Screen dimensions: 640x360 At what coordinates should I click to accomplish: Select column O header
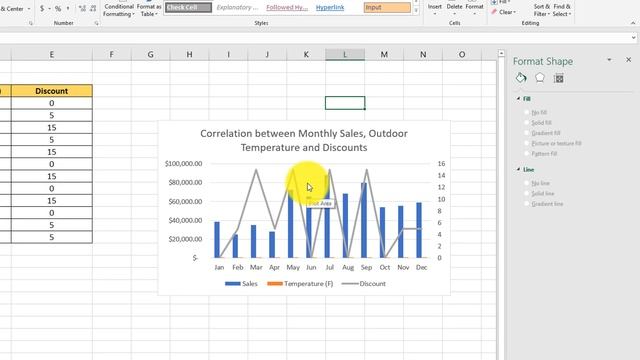click(x=462, y=54)
